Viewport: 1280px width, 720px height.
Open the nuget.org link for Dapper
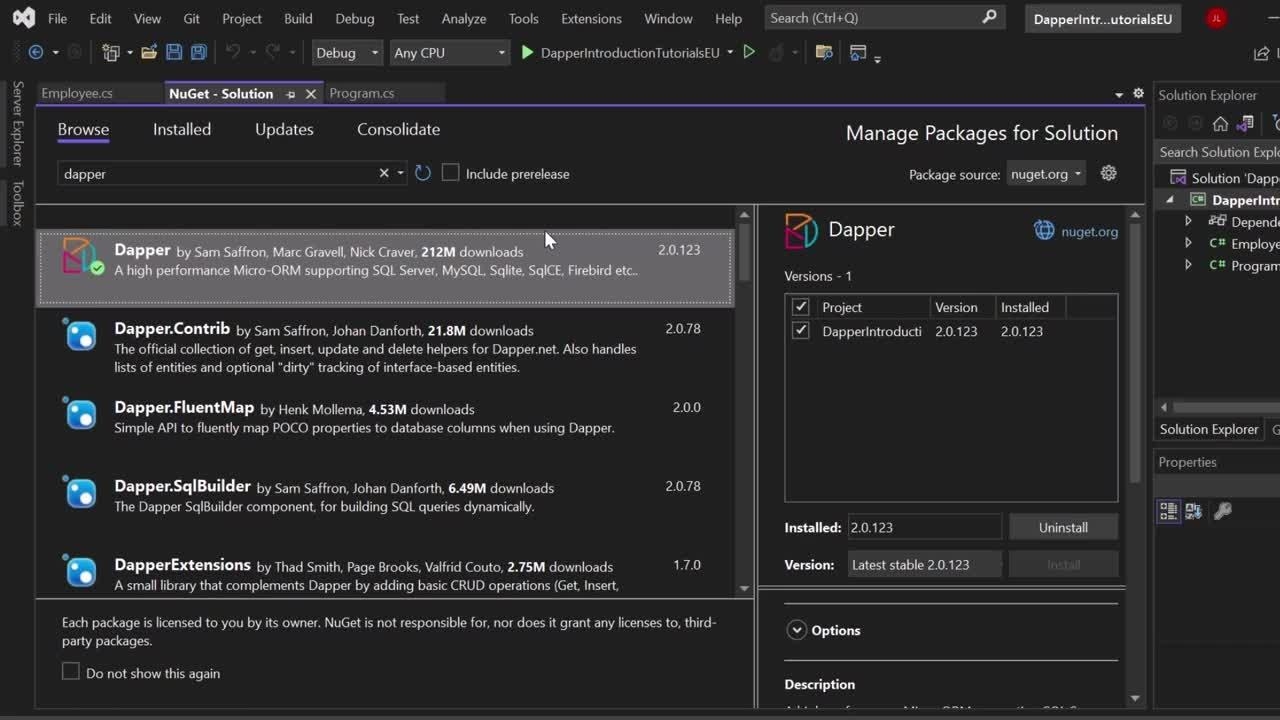click(x=1089, y=231)
